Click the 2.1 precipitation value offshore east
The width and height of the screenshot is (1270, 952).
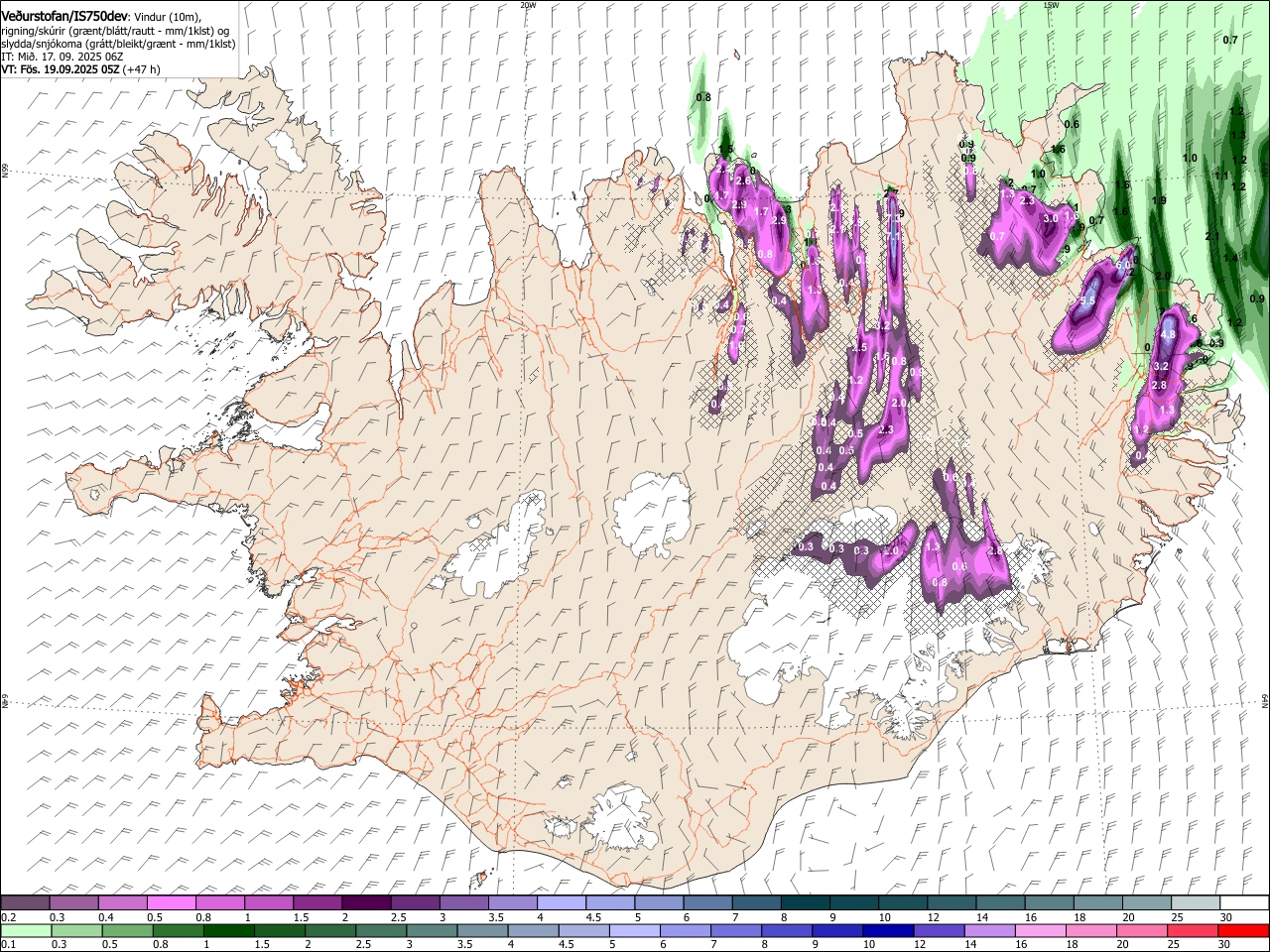click(1211, 236)
